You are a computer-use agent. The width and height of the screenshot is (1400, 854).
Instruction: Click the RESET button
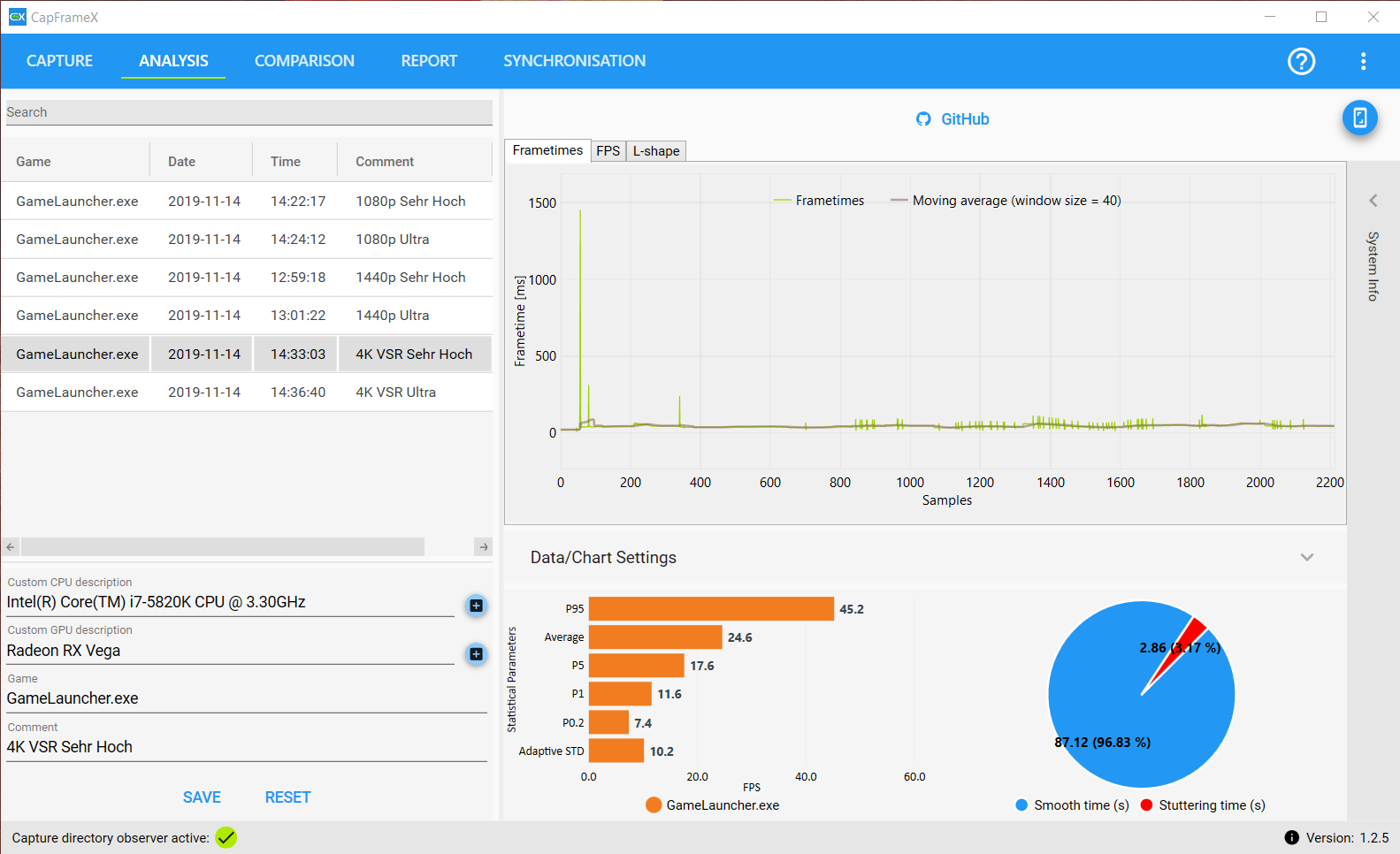pyautogui.click(x=287, y=797)
